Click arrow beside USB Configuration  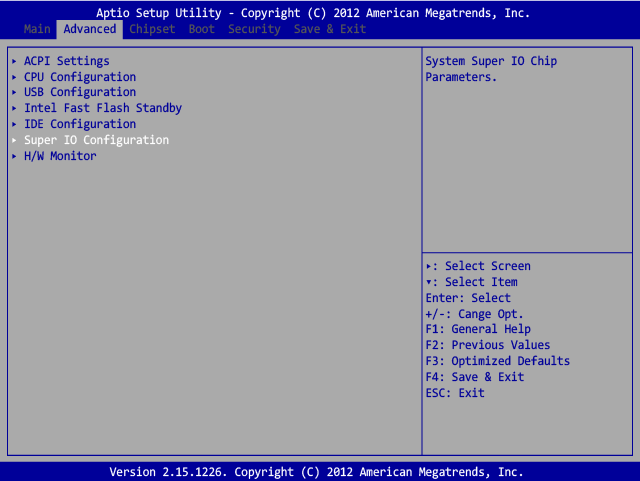(14, 92)
